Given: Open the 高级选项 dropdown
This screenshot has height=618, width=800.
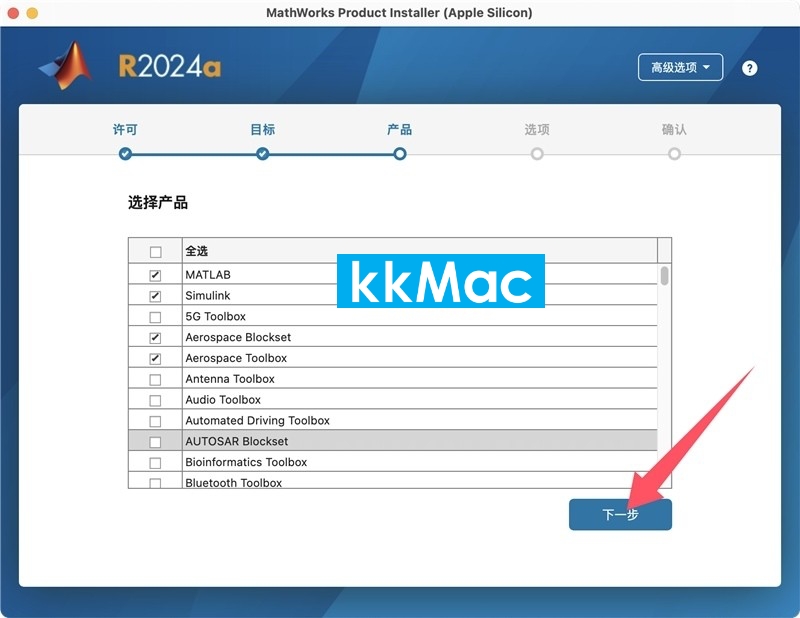Looking at the screenshot, I should coord(680,67).
